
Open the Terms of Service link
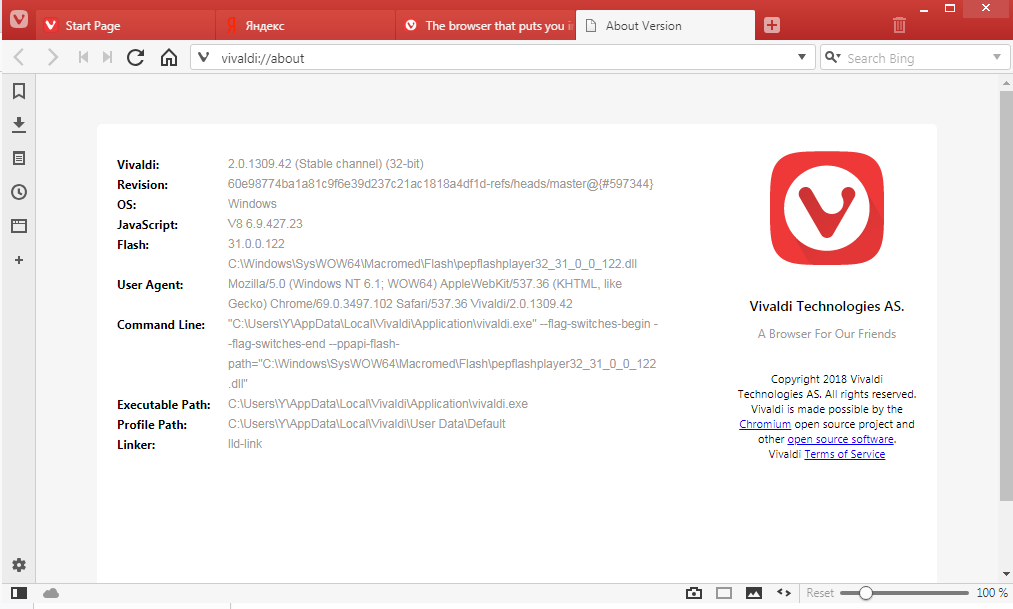click(x=844, y=454)
